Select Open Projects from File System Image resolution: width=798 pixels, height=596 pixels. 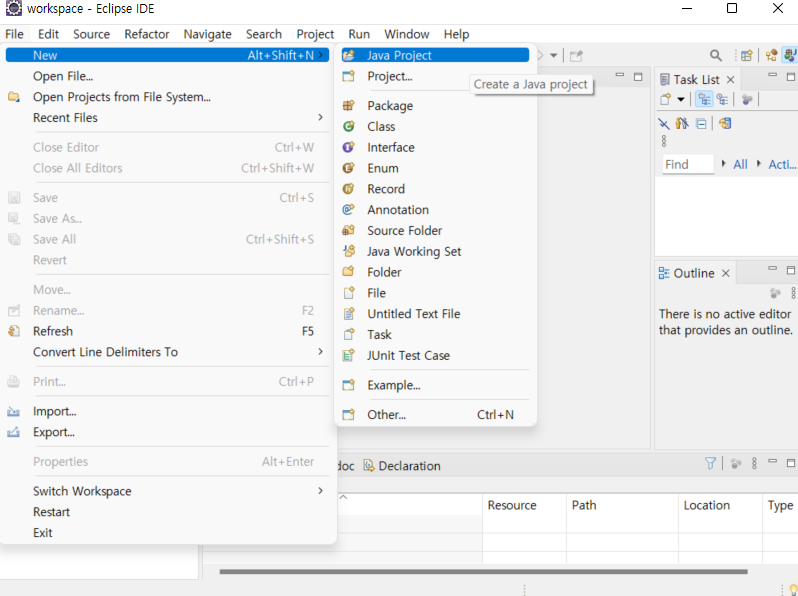(x=167, y=97)
